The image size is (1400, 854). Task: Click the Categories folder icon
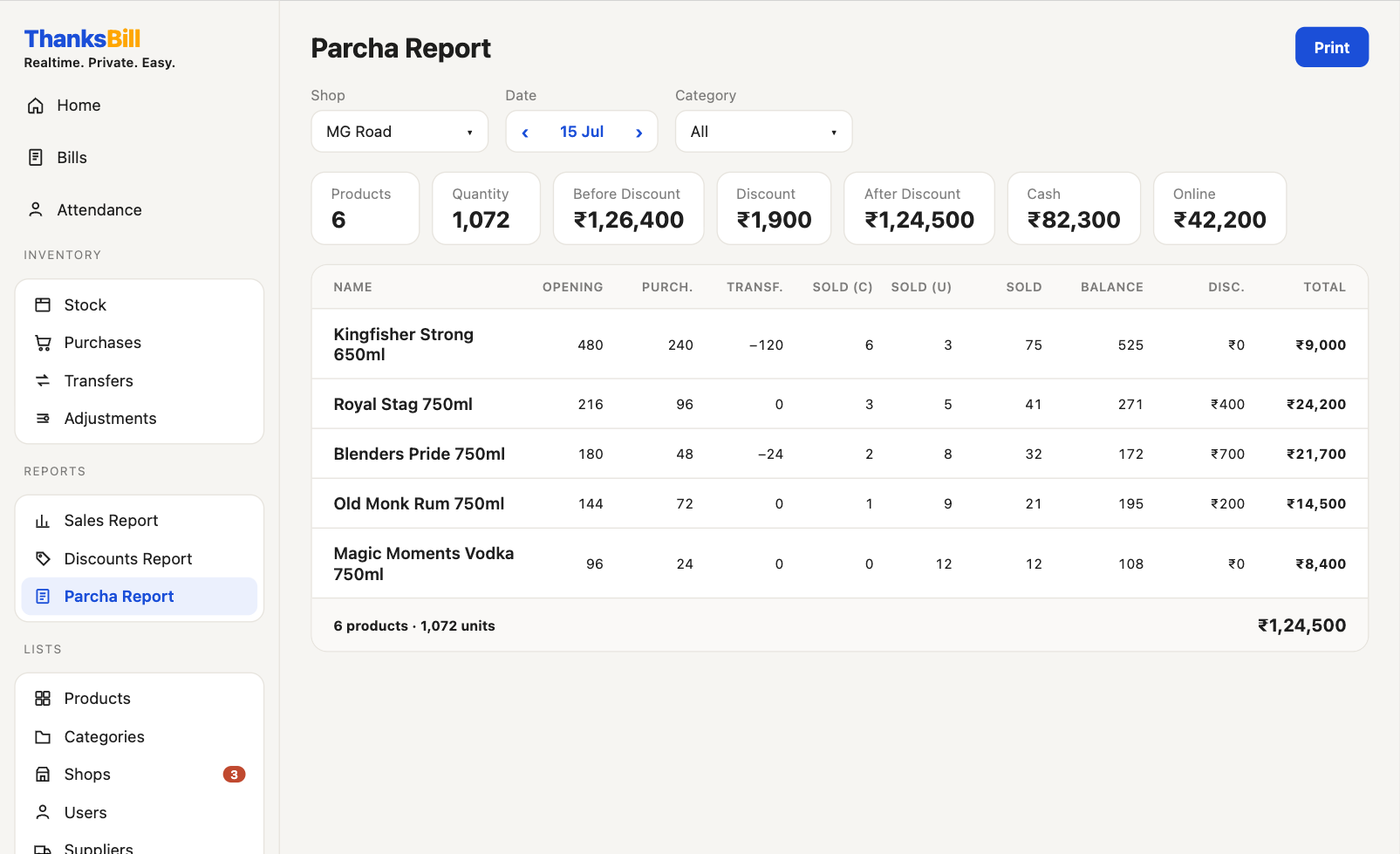click(43, 737)
